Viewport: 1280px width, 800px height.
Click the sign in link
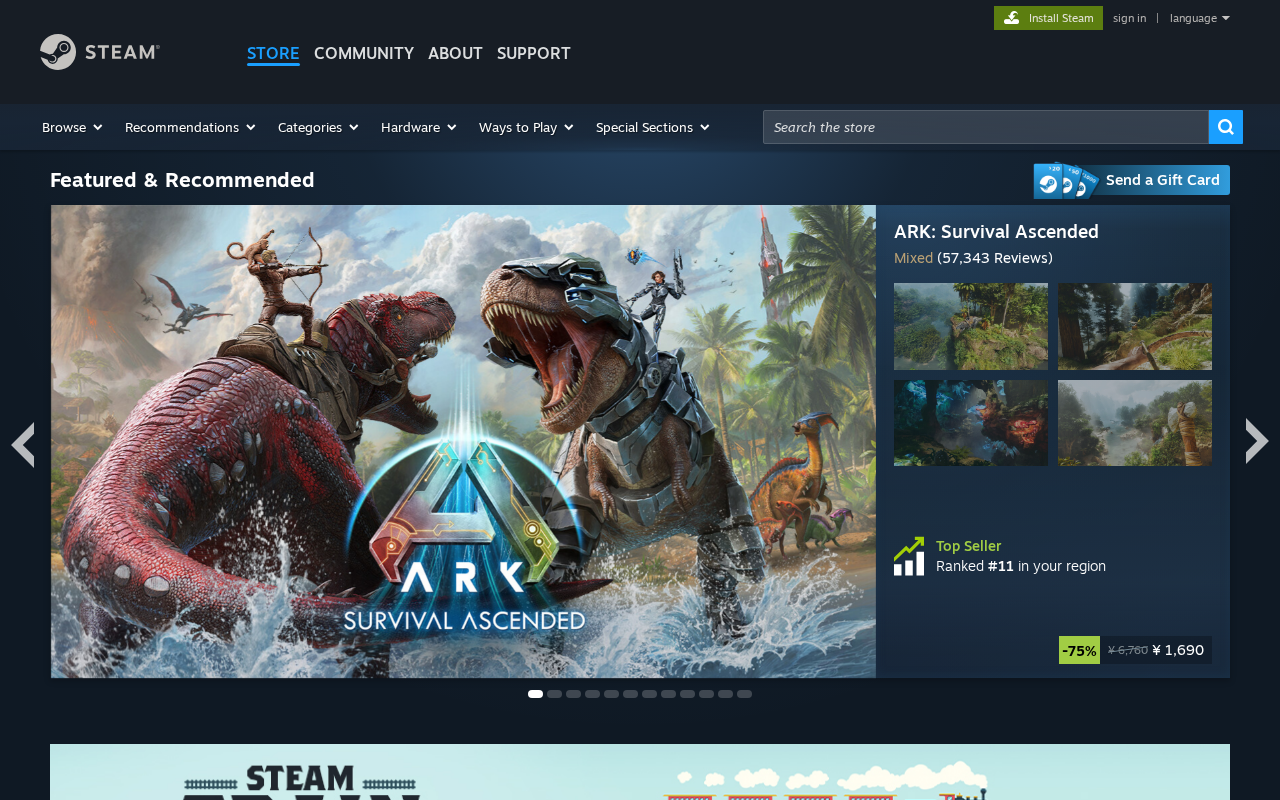1130,18
